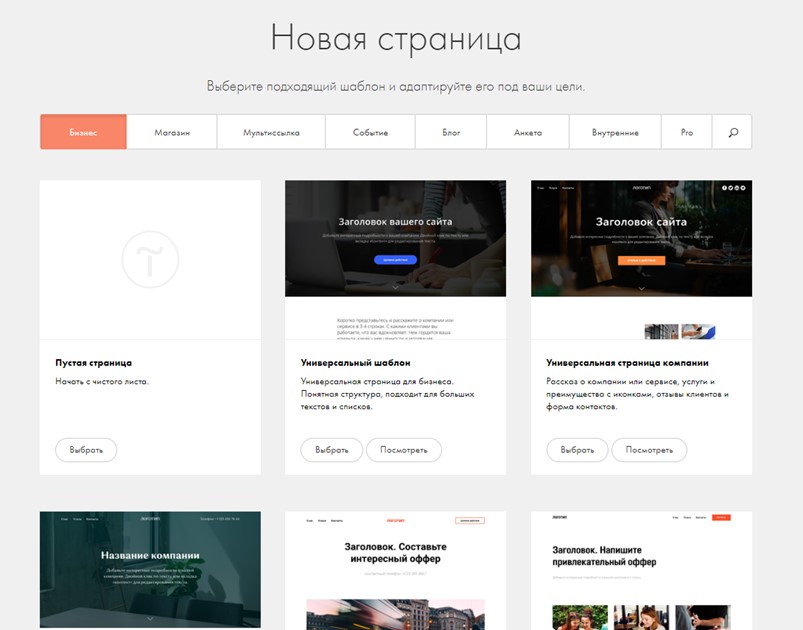
Task: Preview Универсальный шаблон with Посмотреть
Action: tap(404, 450)
